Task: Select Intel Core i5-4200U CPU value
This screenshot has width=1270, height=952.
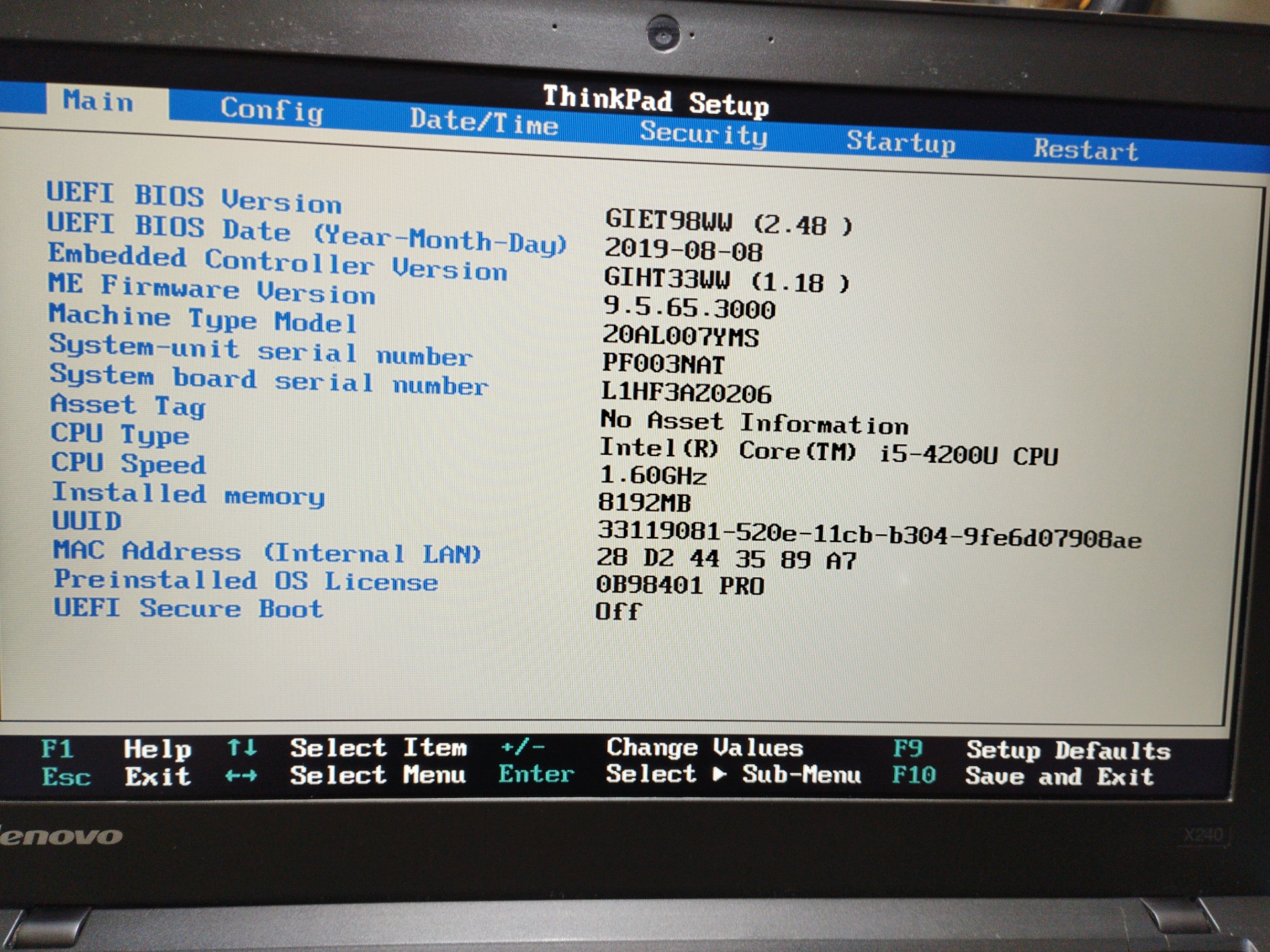Action: click(x=829, y=452)
